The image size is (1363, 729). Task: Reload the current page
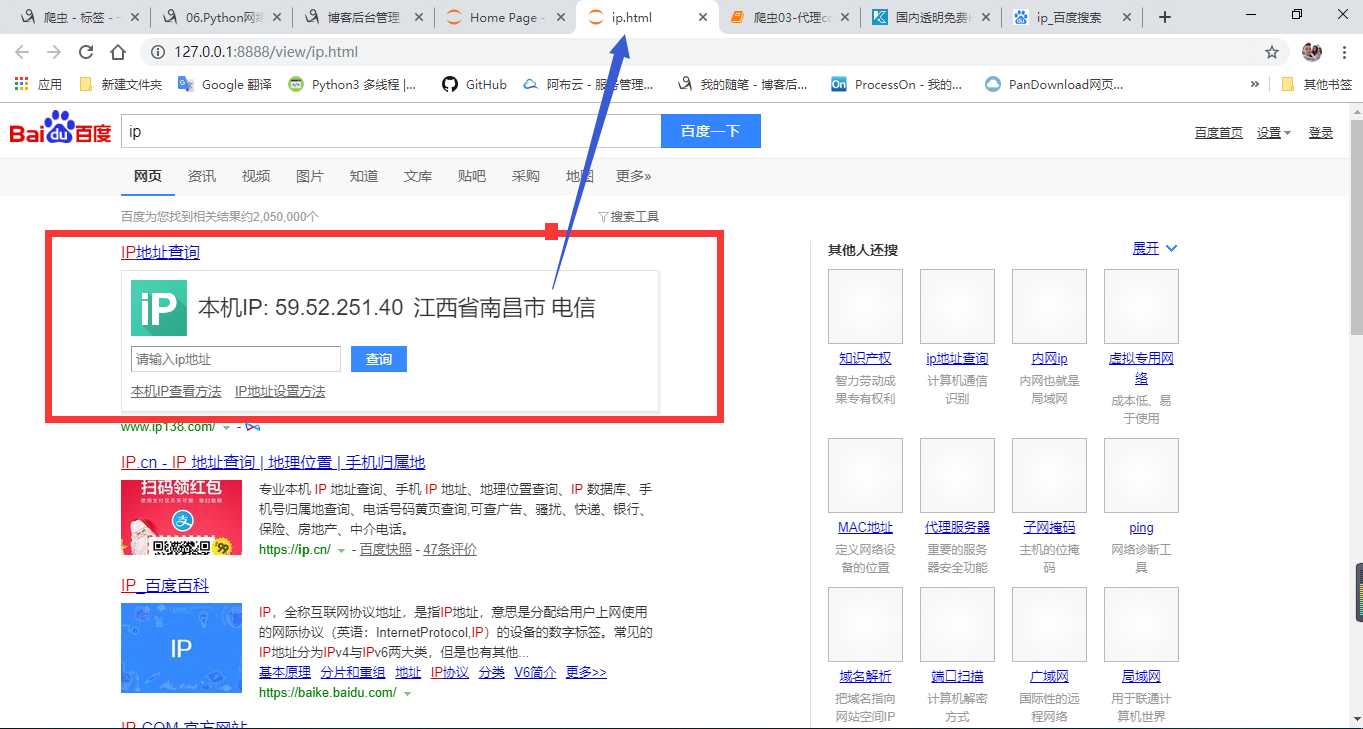point(86,52)
